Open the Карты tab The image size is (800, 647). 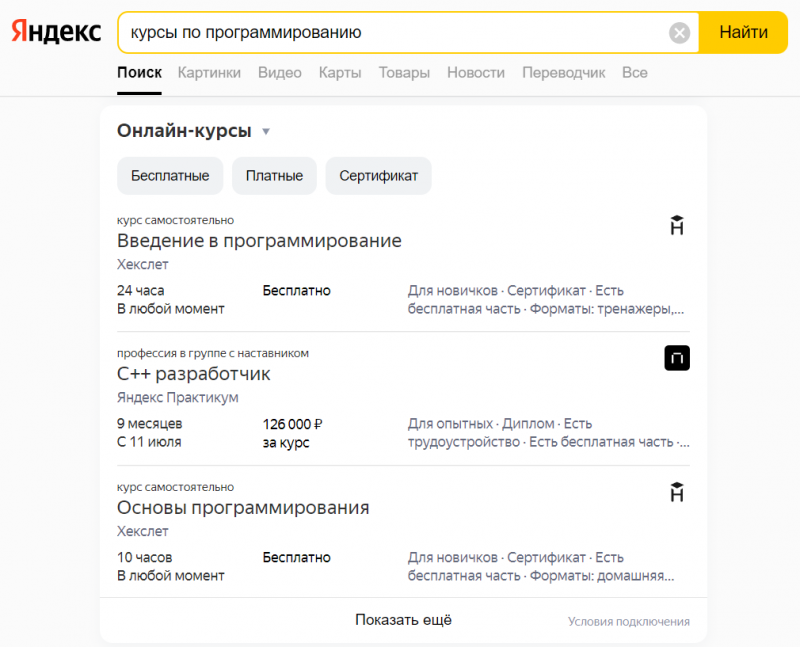(340, 72)
